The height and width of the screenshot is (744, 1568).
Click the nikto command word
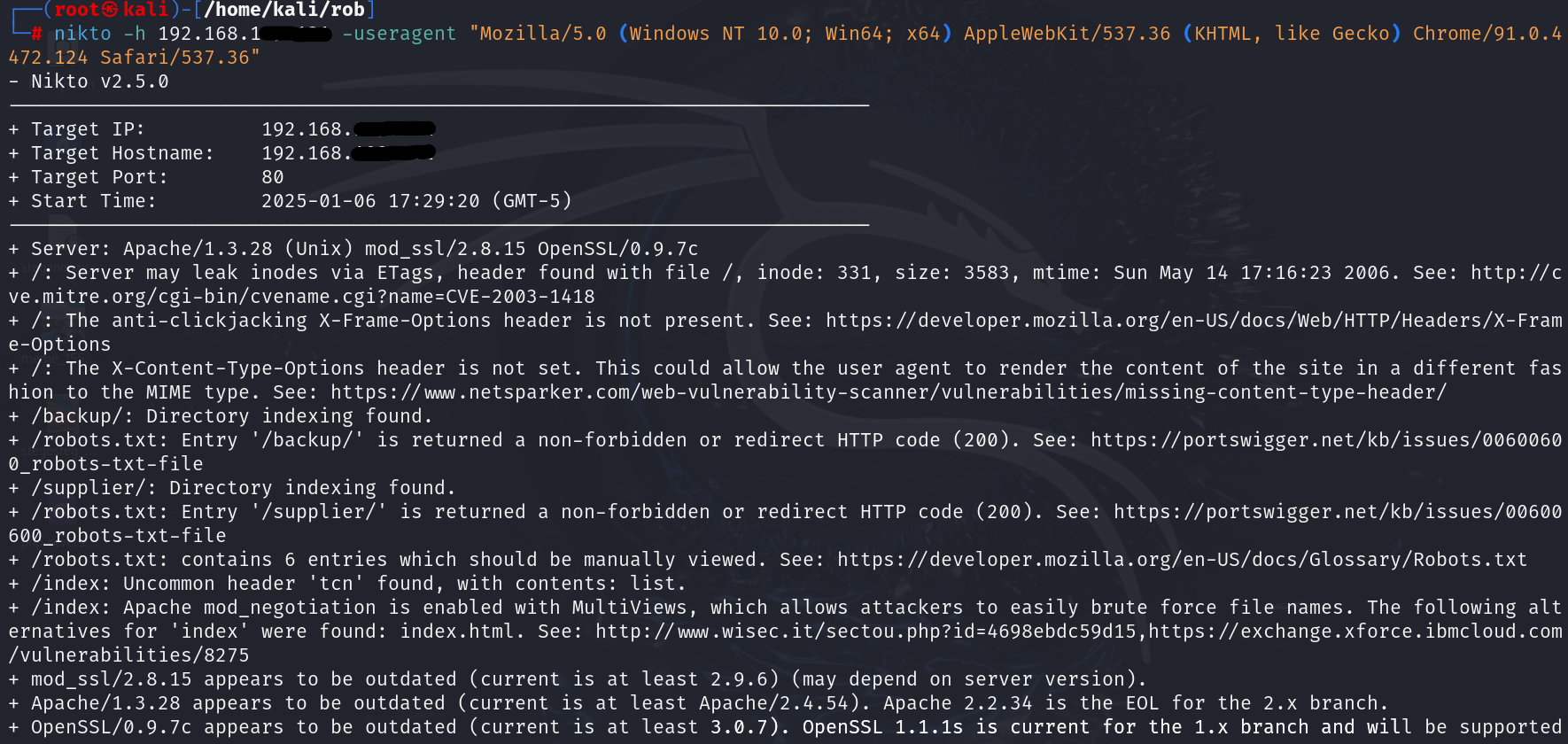pos(82,34)
